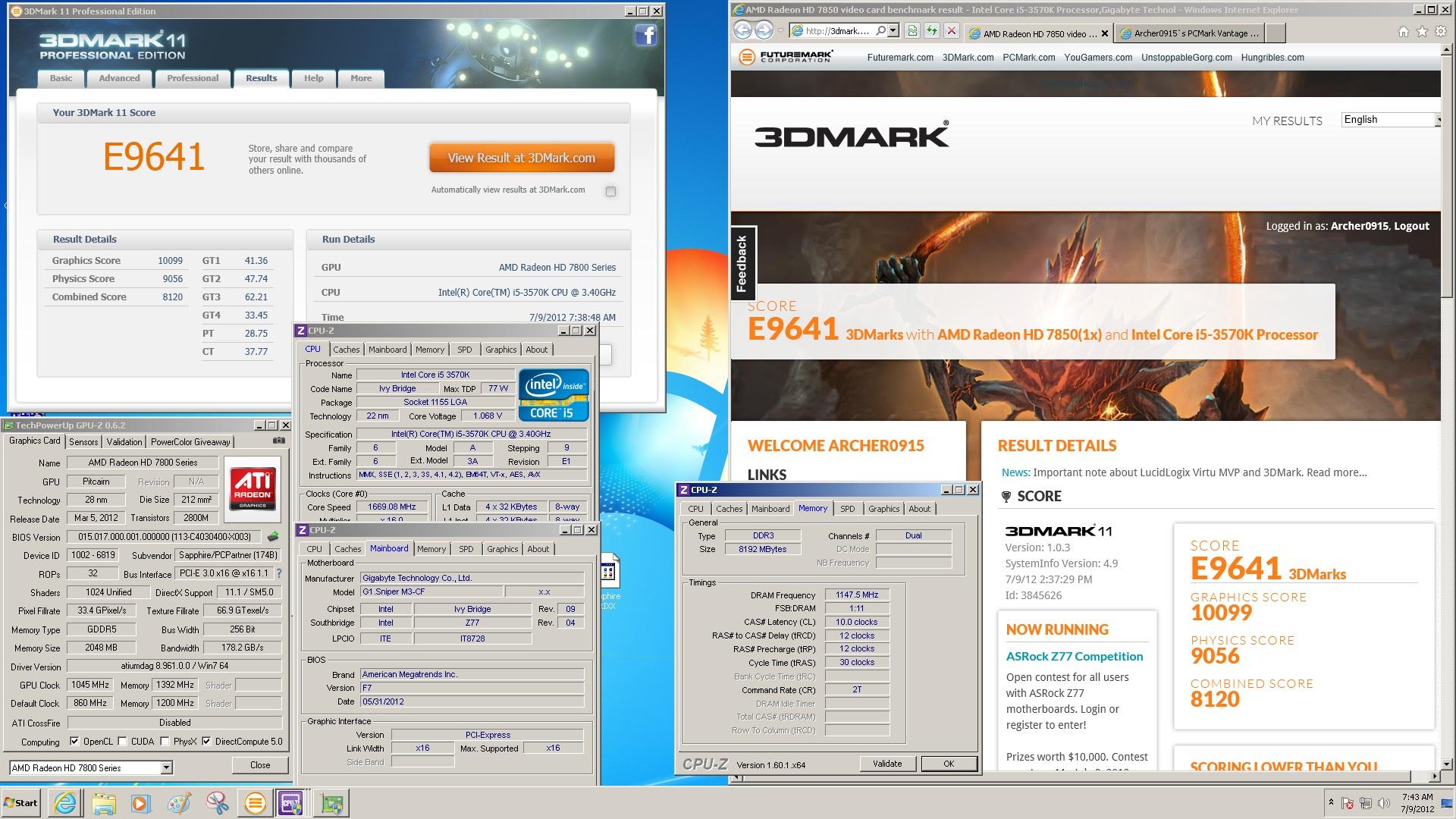Open the recent pages dropdown arrow in IE
The height and width of the screenshot is (819, 1456).
coord(780,31)
